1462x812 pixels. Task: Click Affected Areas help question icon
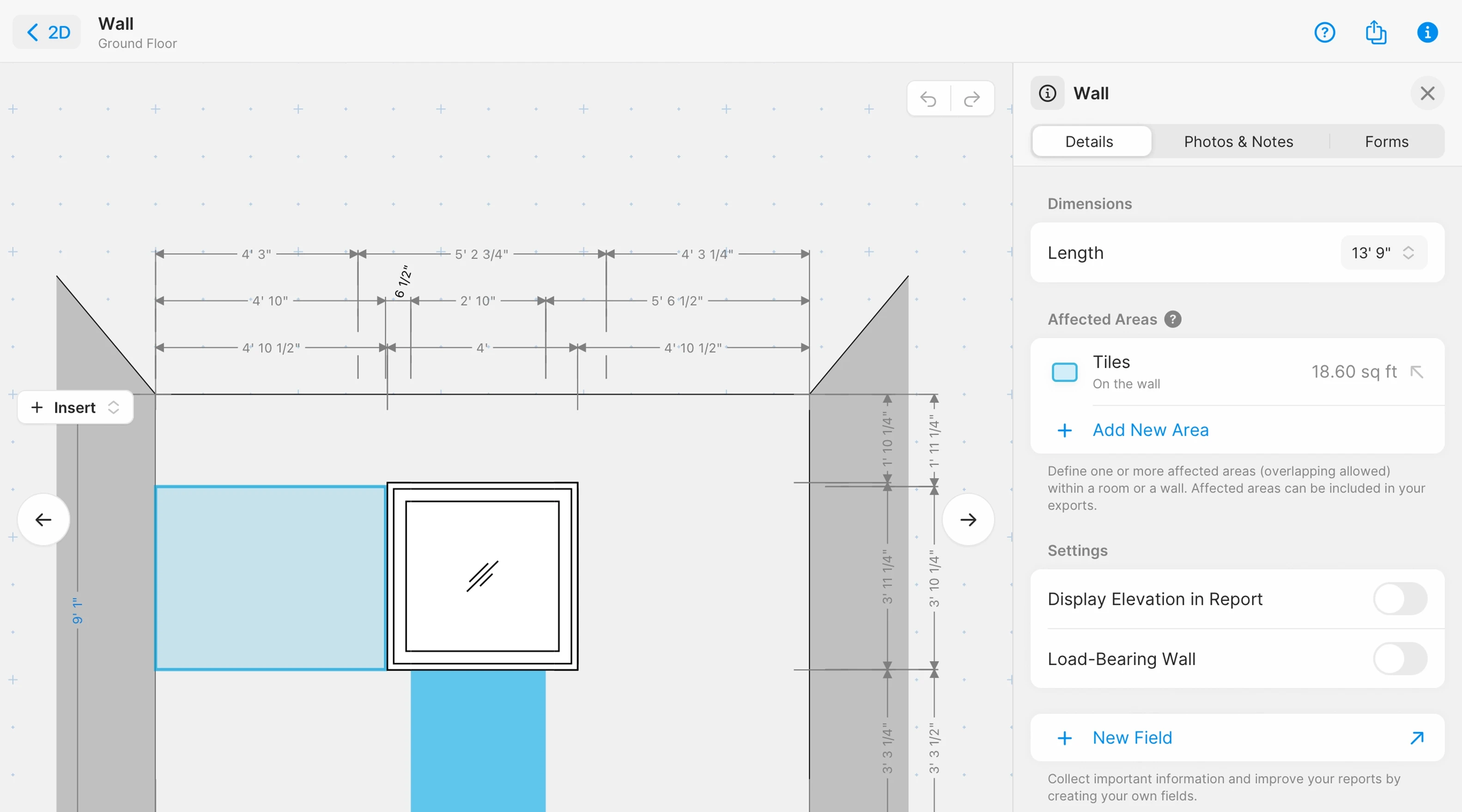1172,320
